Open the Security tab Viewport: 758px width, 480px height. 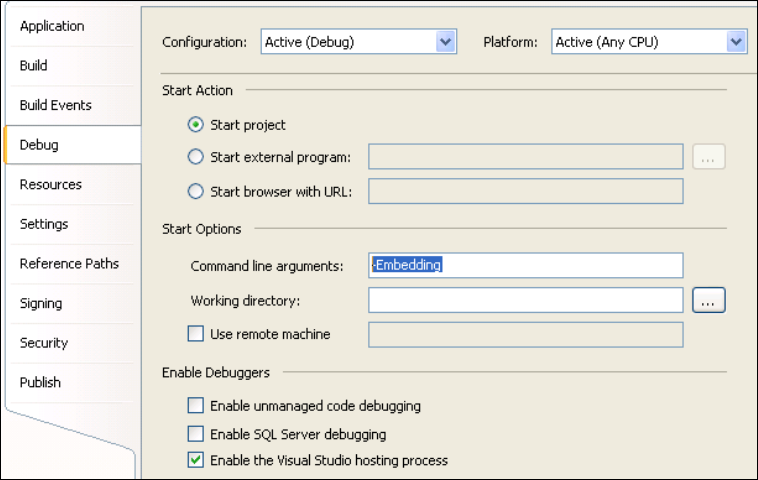44,343
